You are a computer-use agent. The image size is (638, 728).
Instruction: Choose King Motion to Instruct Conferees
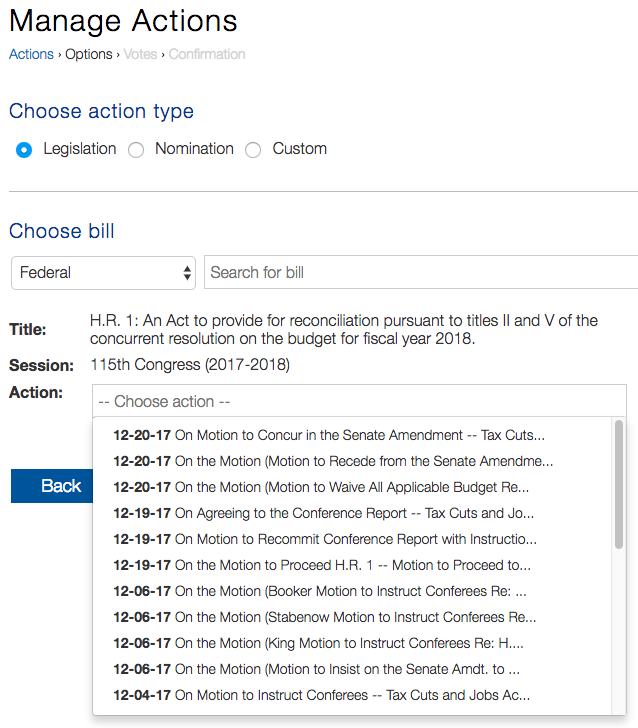click(x=318, y=643)
